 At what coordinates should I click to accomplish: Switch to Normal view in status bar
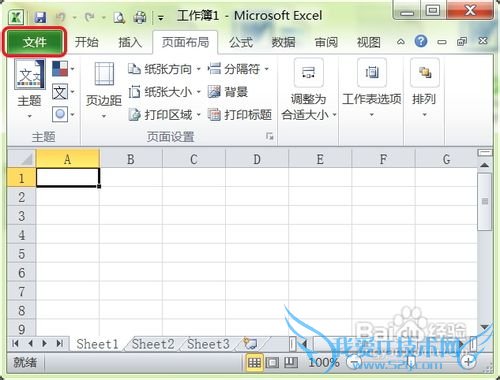tap(254, 362)
